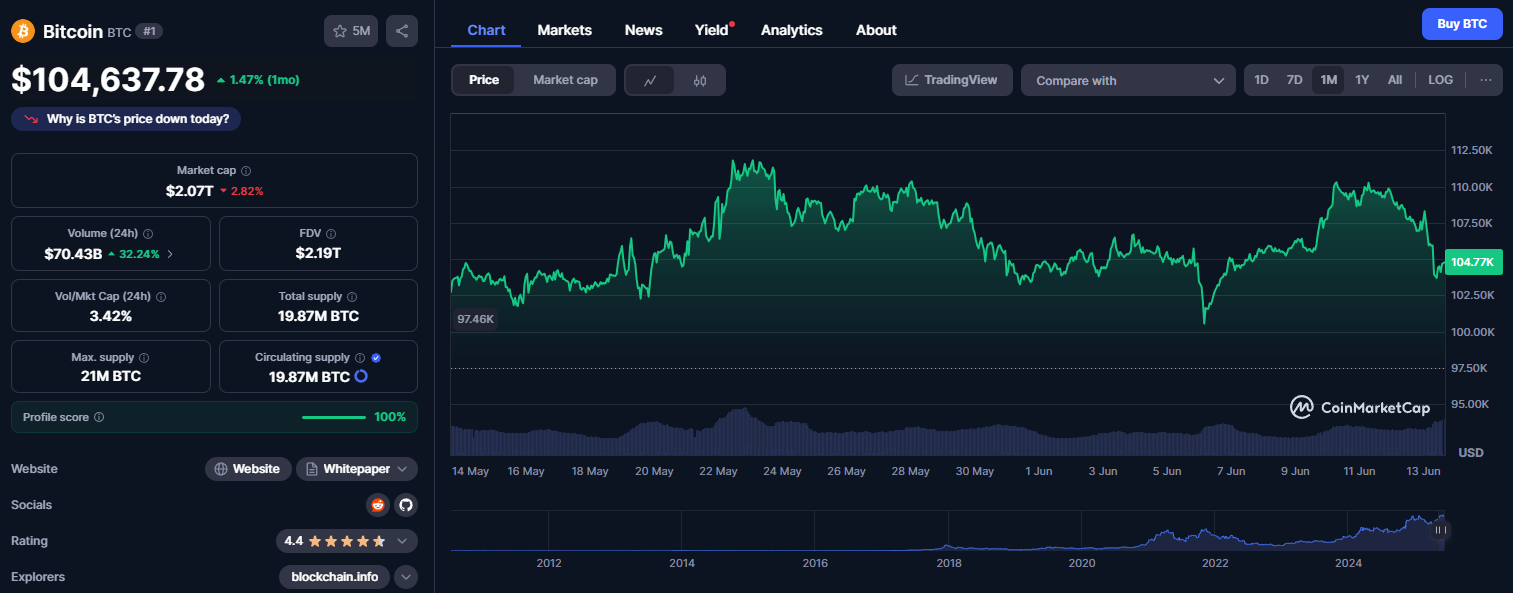This screenshot has height=593, width=1513.
Task: Click circulating supply progress ring icon
Action: pyautogui.click(x=361, y=377)
